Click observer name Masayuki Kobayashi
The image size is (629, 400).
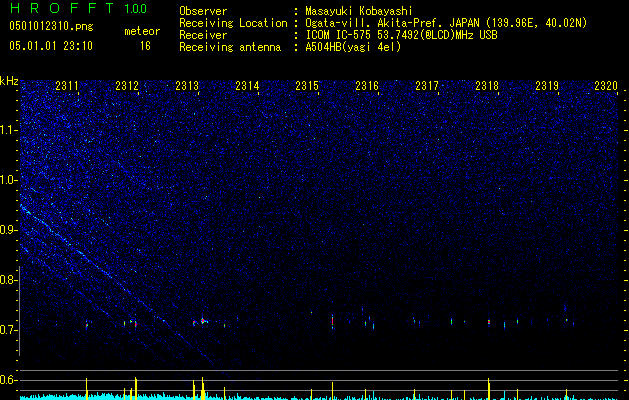[359, 11]
